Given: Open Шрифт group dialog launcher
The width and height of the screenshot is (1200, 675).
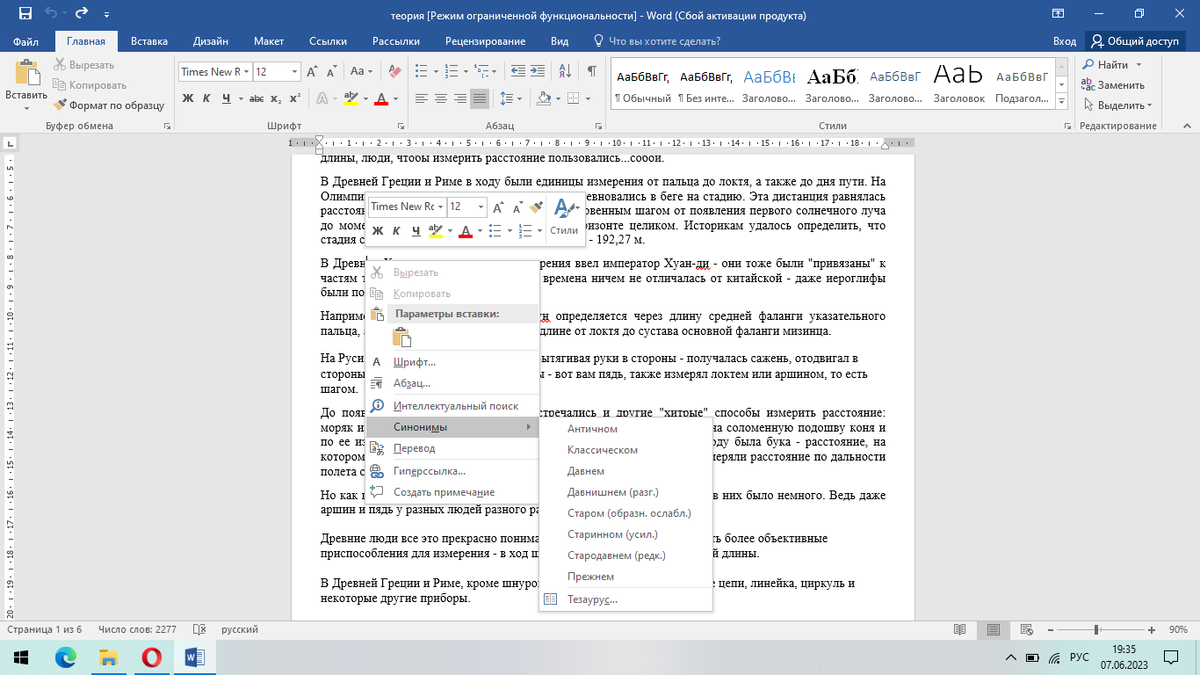Looking at the screenshot, I should (x=401, y=126).
